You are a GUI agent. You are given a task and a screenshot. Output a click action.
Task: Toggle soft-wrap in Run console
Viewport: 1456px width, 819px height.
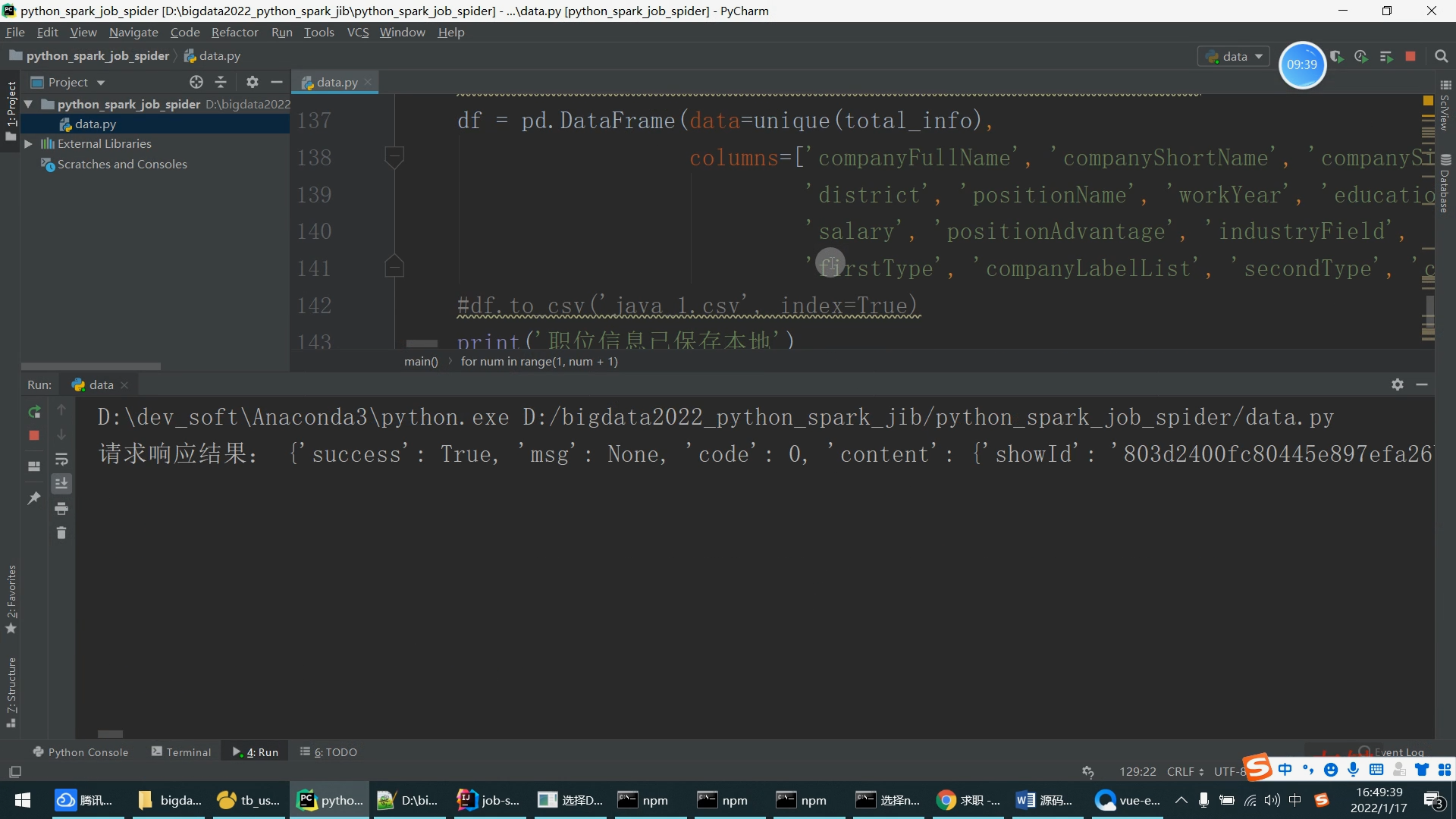pyautogui.click(x=61, y=460)
